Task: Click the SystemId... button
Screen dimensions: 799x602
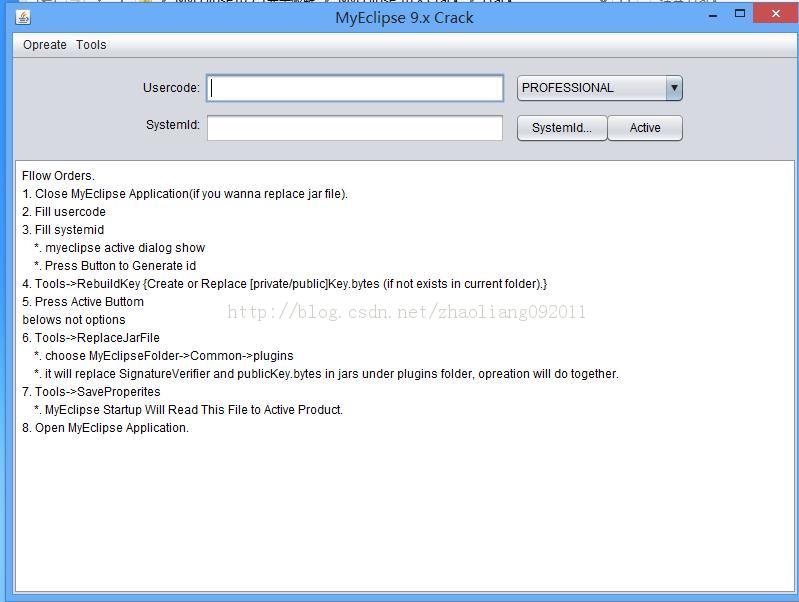Action: point(562,127)
